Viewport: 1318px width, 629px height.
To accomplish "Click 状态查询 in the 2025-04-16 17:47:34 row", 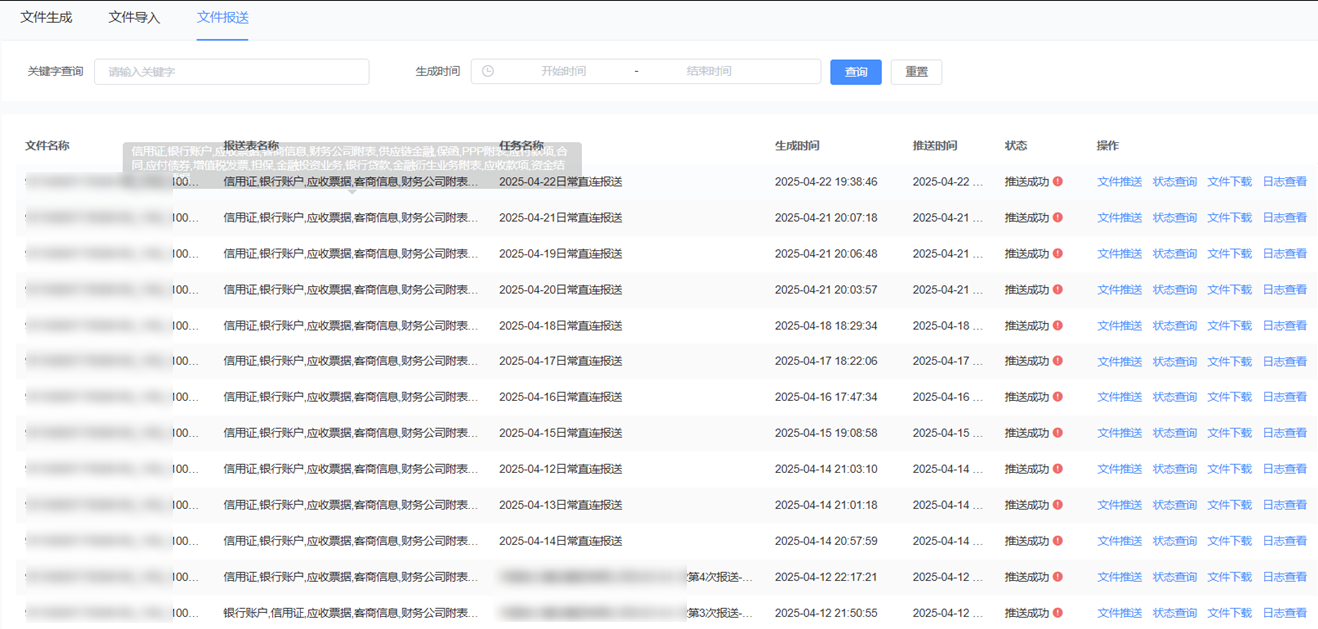I will click(x=1175, y=397).
